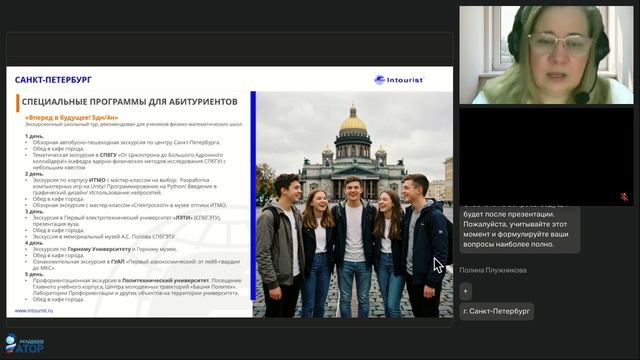
Task: Click the muted microphone icon on black tile
Action: (624, 197)
